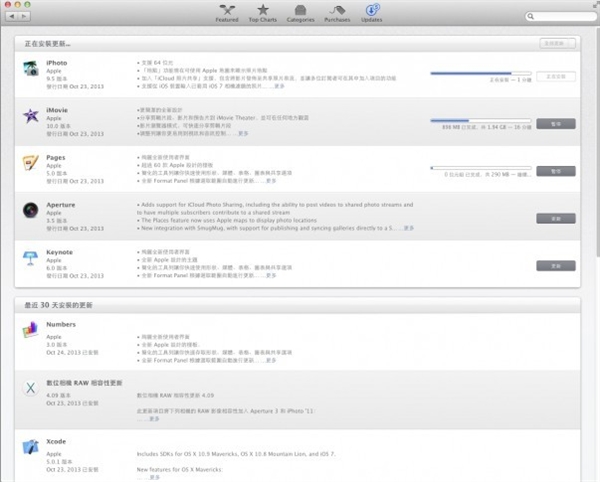Click the Pages download progress bar
This screenshot has height=482, width=600.
(x=481, y=168)
